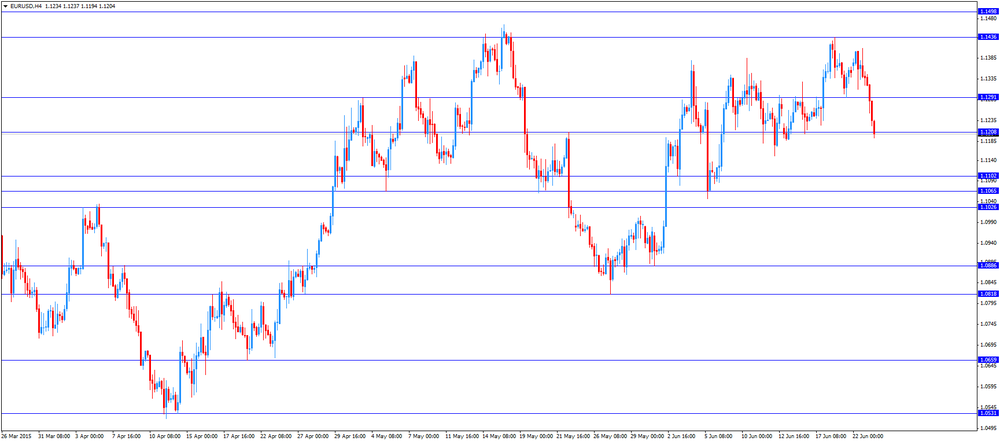Click the 7 May 00:00 time label

click(x=423, y=437)
